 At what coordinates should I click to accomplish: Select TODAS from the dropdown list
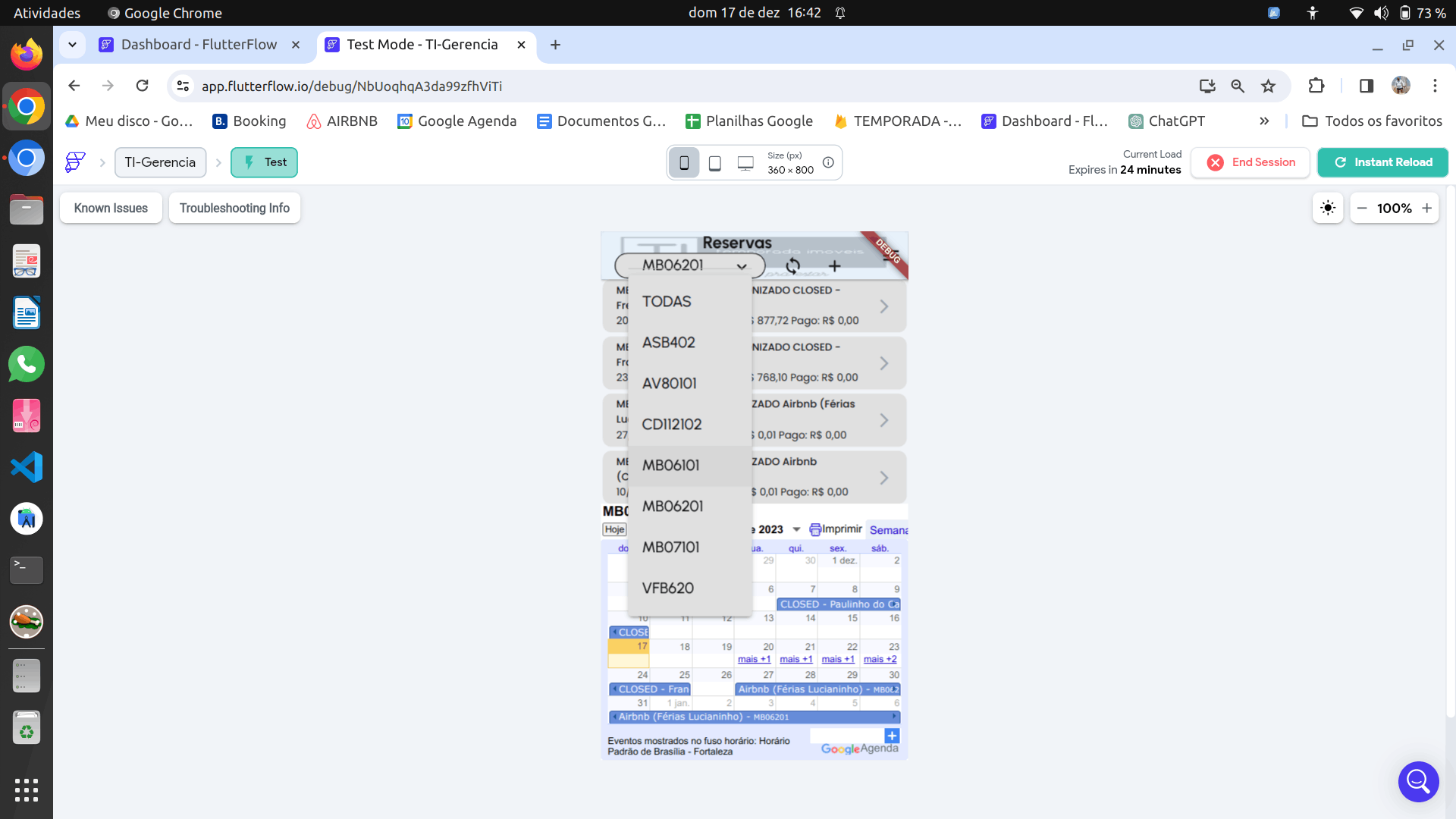click(x=667, y=302)
